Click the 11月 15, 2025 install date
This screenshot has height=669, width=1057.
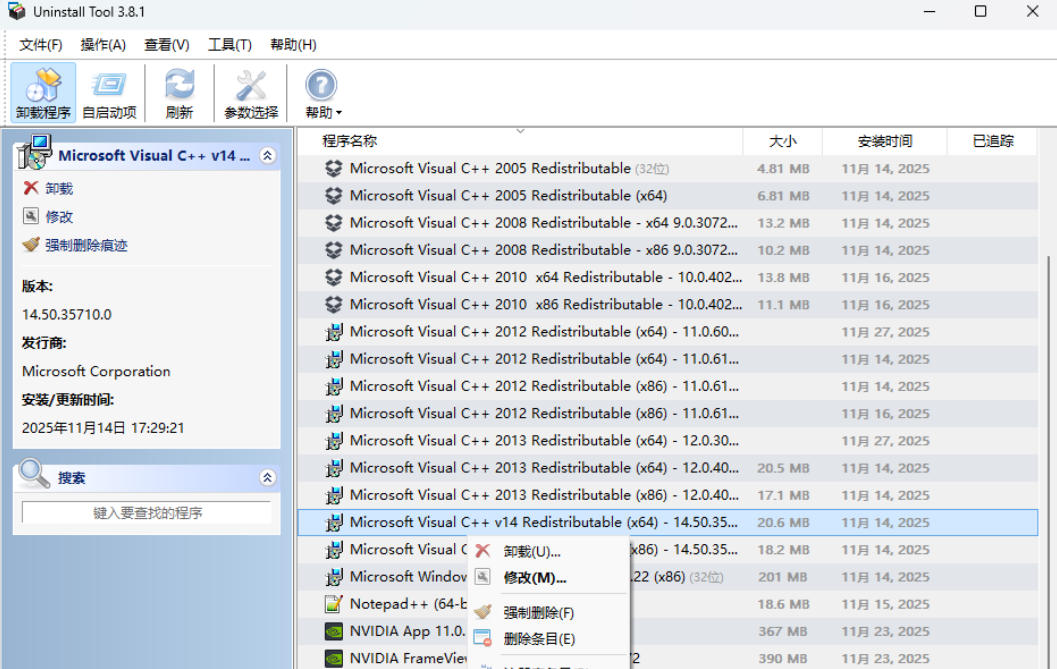click(x=885, y=604)
